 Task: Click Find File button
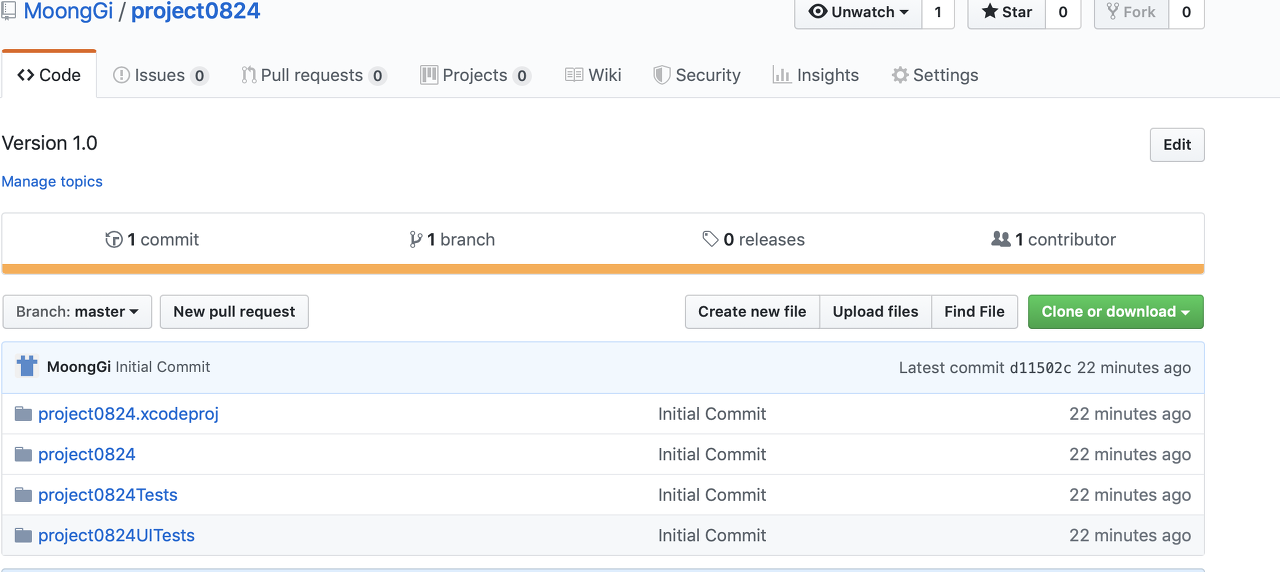point(974,312)
